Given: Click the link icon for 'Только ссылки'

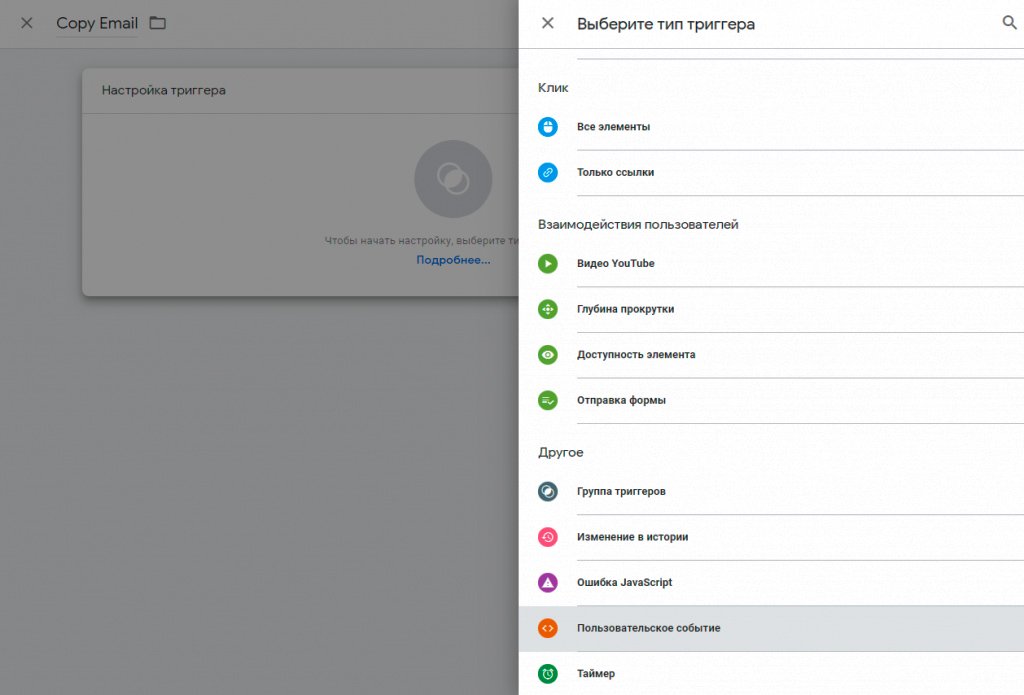Looking at the screenshot, I should click(547, 172).
